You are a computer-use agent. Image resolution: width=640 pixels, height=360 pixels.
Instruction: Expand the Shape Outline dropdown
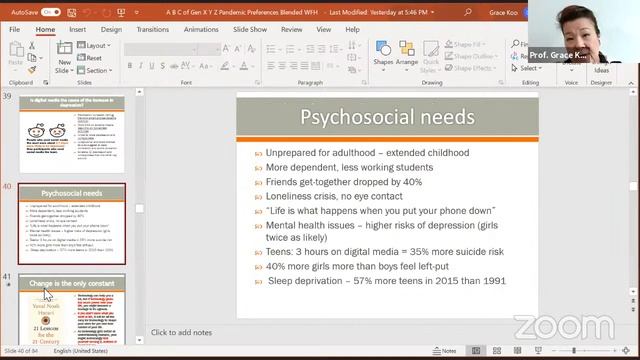[x=471, y=56]
